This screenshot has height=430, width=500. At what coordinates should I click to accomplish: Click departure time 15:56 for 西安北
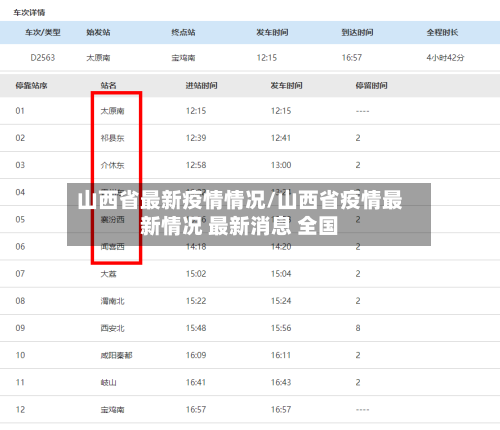[x=281, y=328]
